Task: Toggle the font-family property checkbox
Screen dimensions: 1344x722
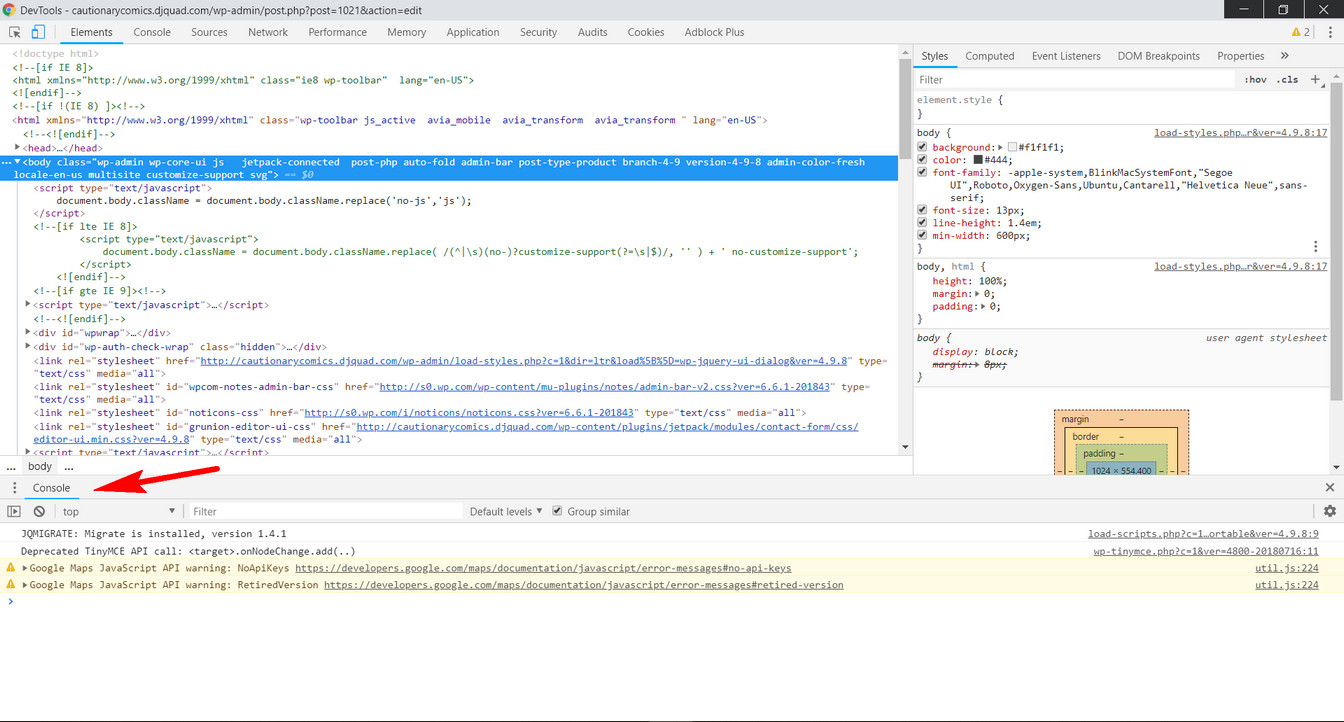Action: click(922, 173)
